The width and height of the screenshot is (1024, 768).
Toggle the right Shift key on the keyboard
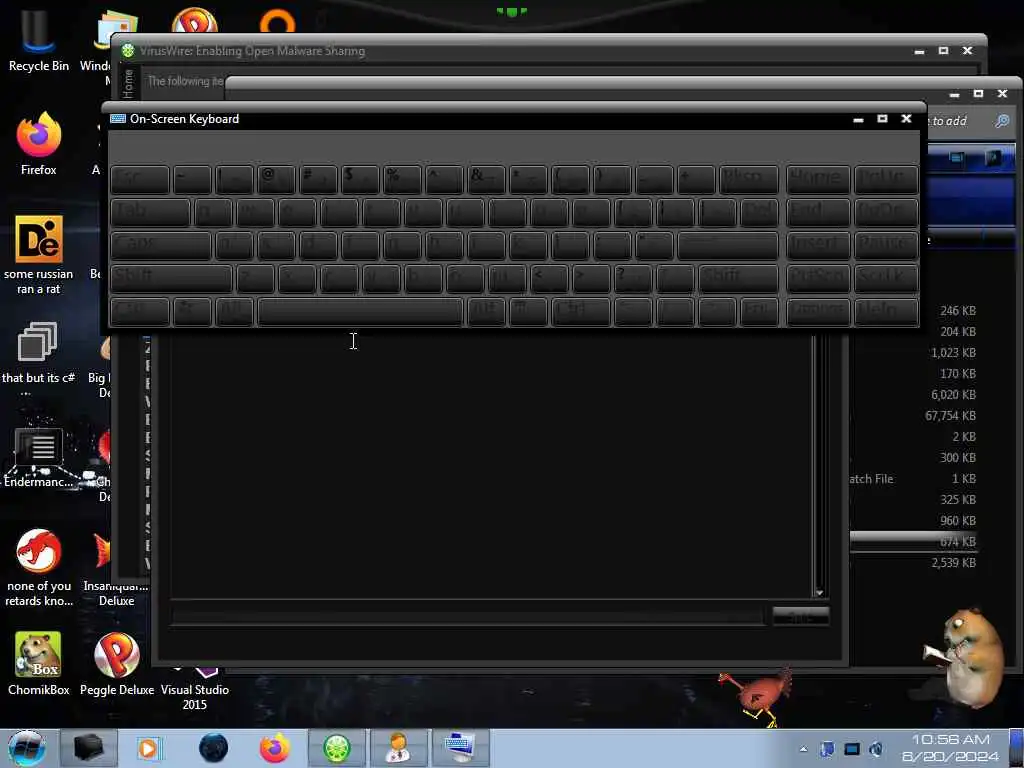(739, 278)
